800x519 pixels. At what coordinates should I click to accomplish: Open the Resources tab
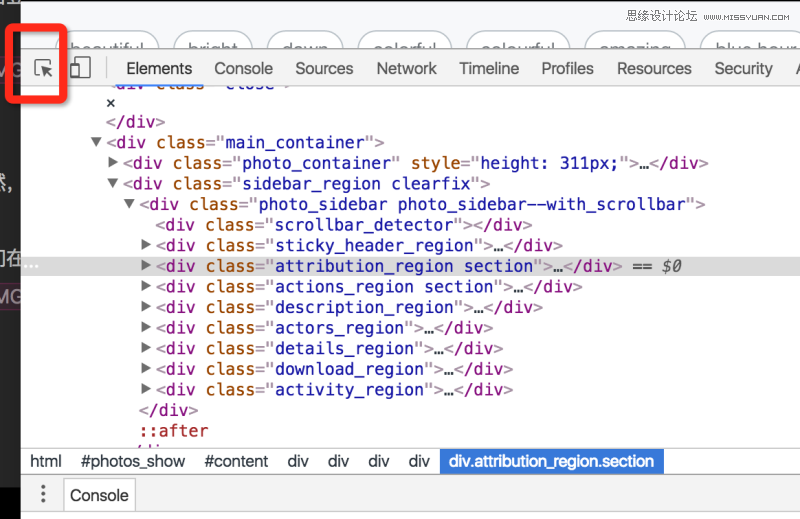coord(654,68)
